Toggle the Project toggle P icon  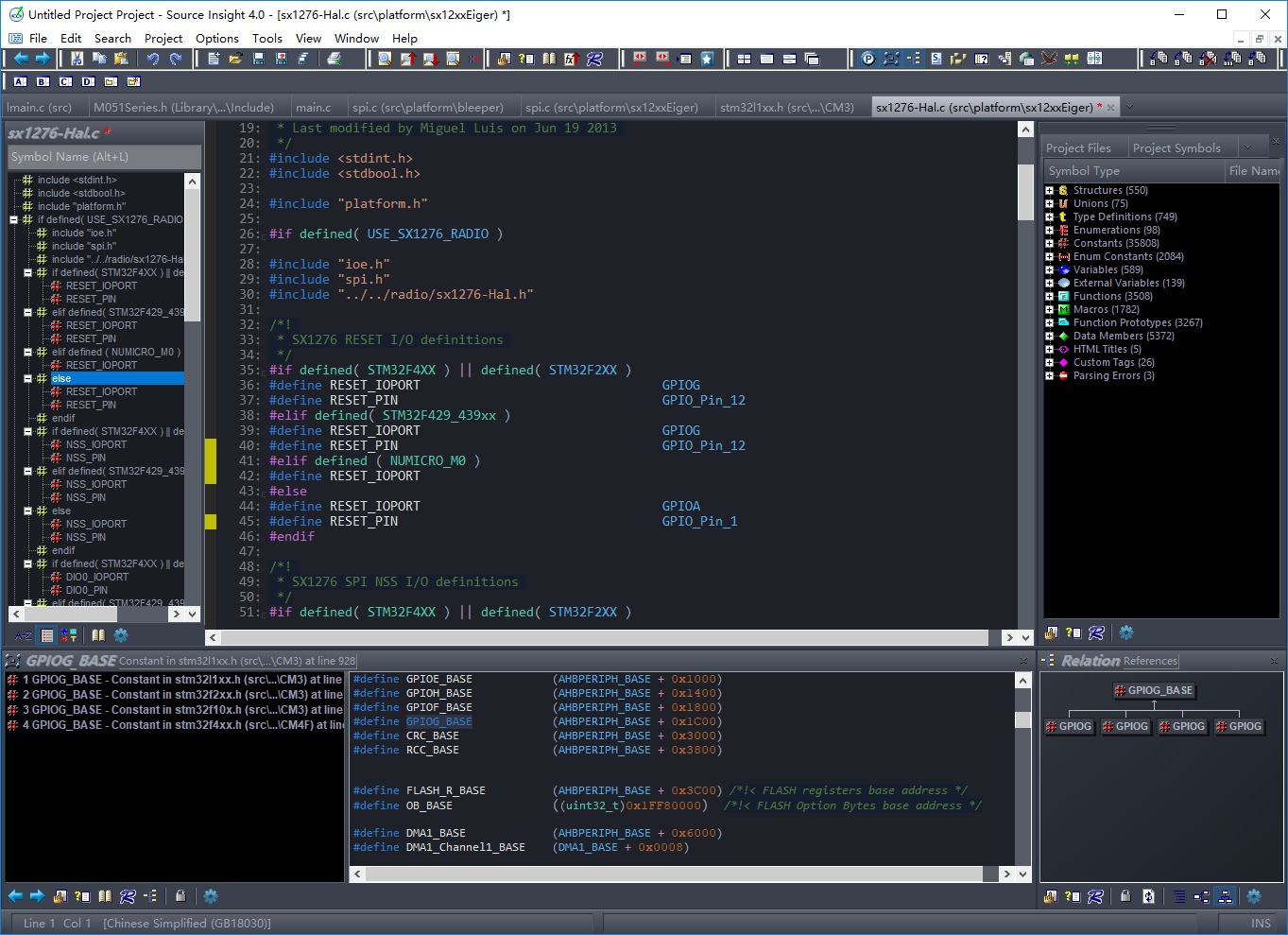pos(868,59)
